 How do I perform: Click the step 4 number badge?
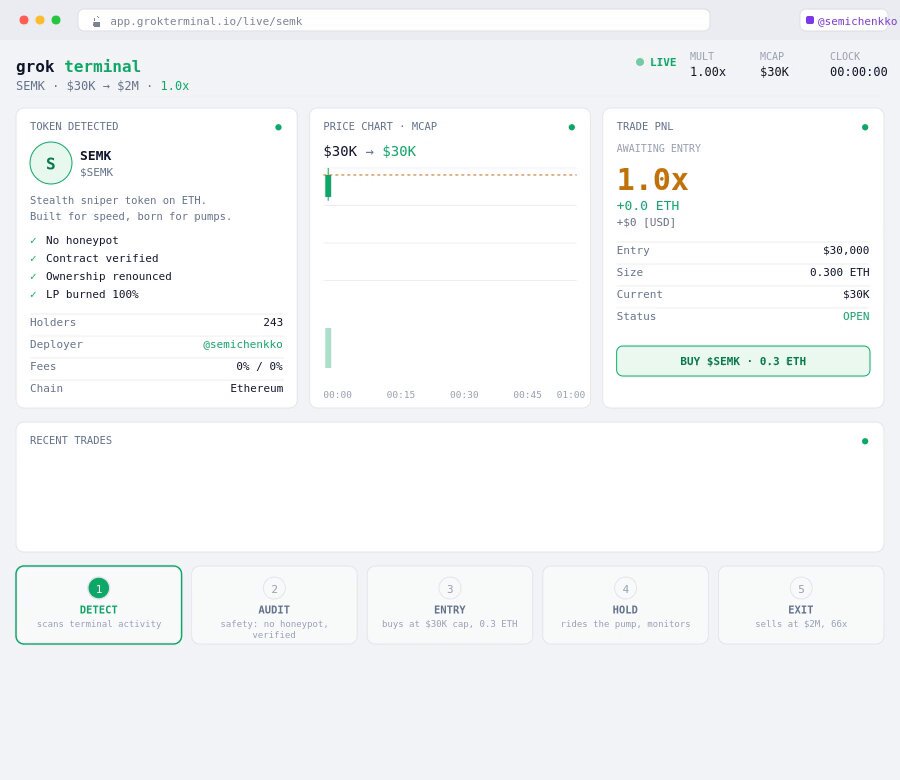(626, 588)
